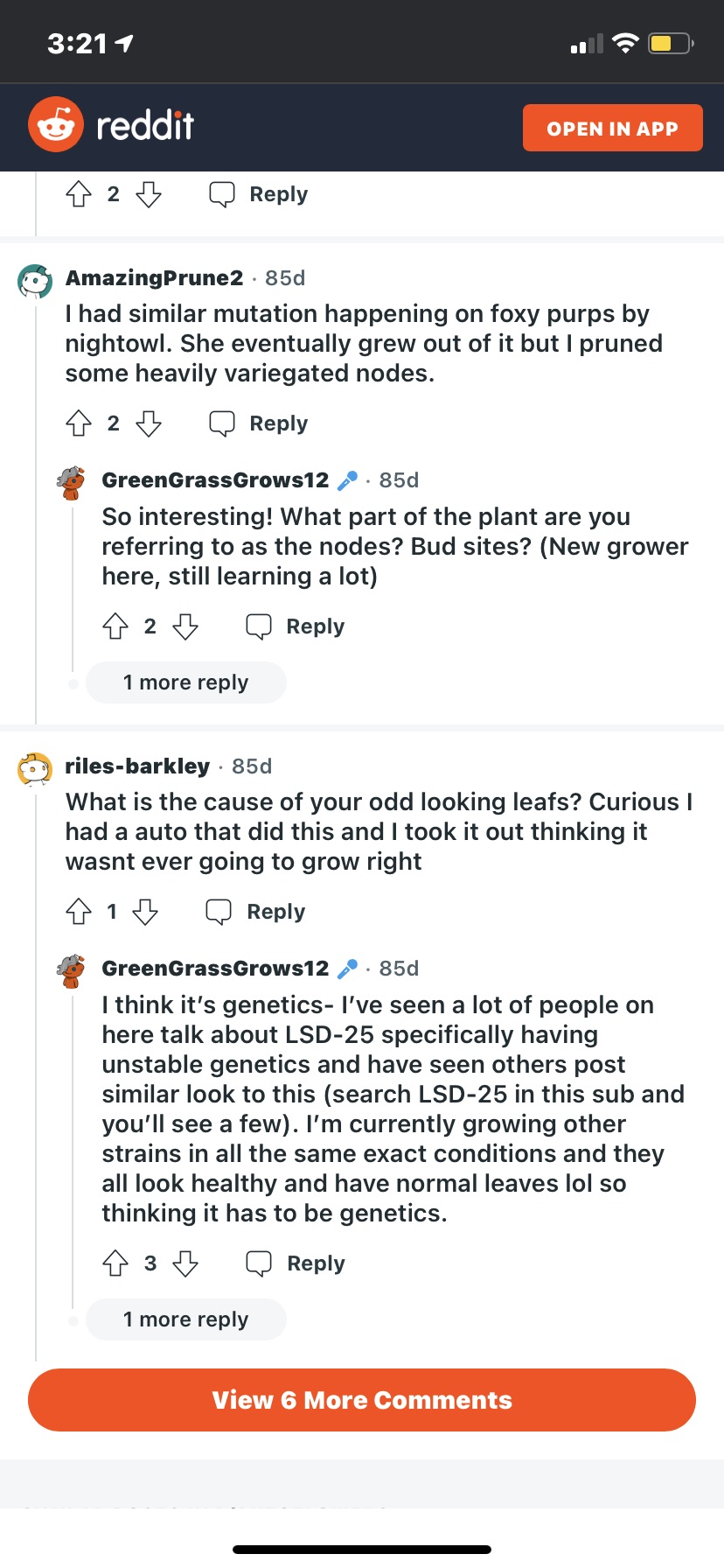Expand 1 more reply under genetics comment
Image resolution: width=724 pixels, height=1568 pixels.
click(x=185, y=1319)
